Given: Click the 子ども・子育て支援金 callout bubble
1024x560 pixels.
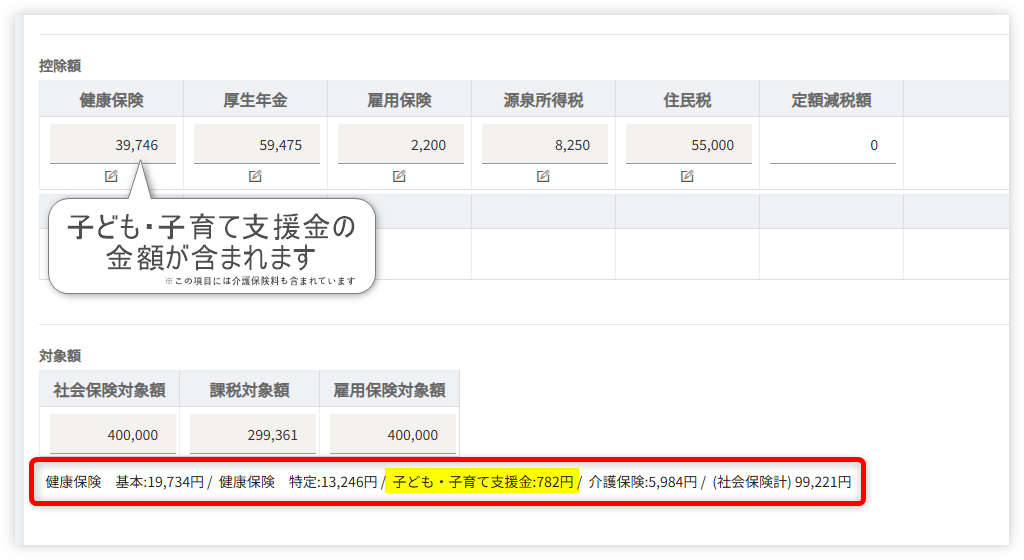Looking at the screenshot, I should 211,243.
